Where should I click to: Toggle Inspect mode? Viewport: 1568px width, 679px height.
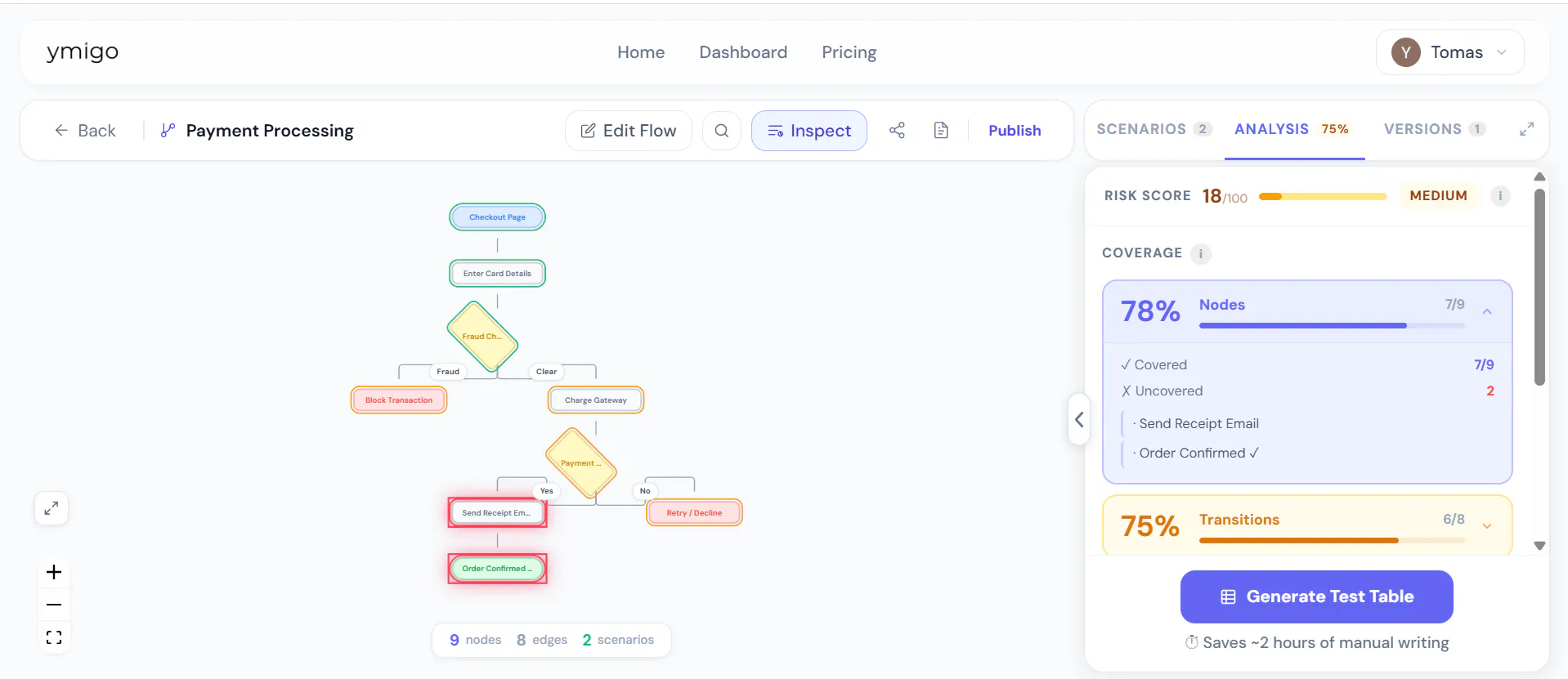[809, 131]
